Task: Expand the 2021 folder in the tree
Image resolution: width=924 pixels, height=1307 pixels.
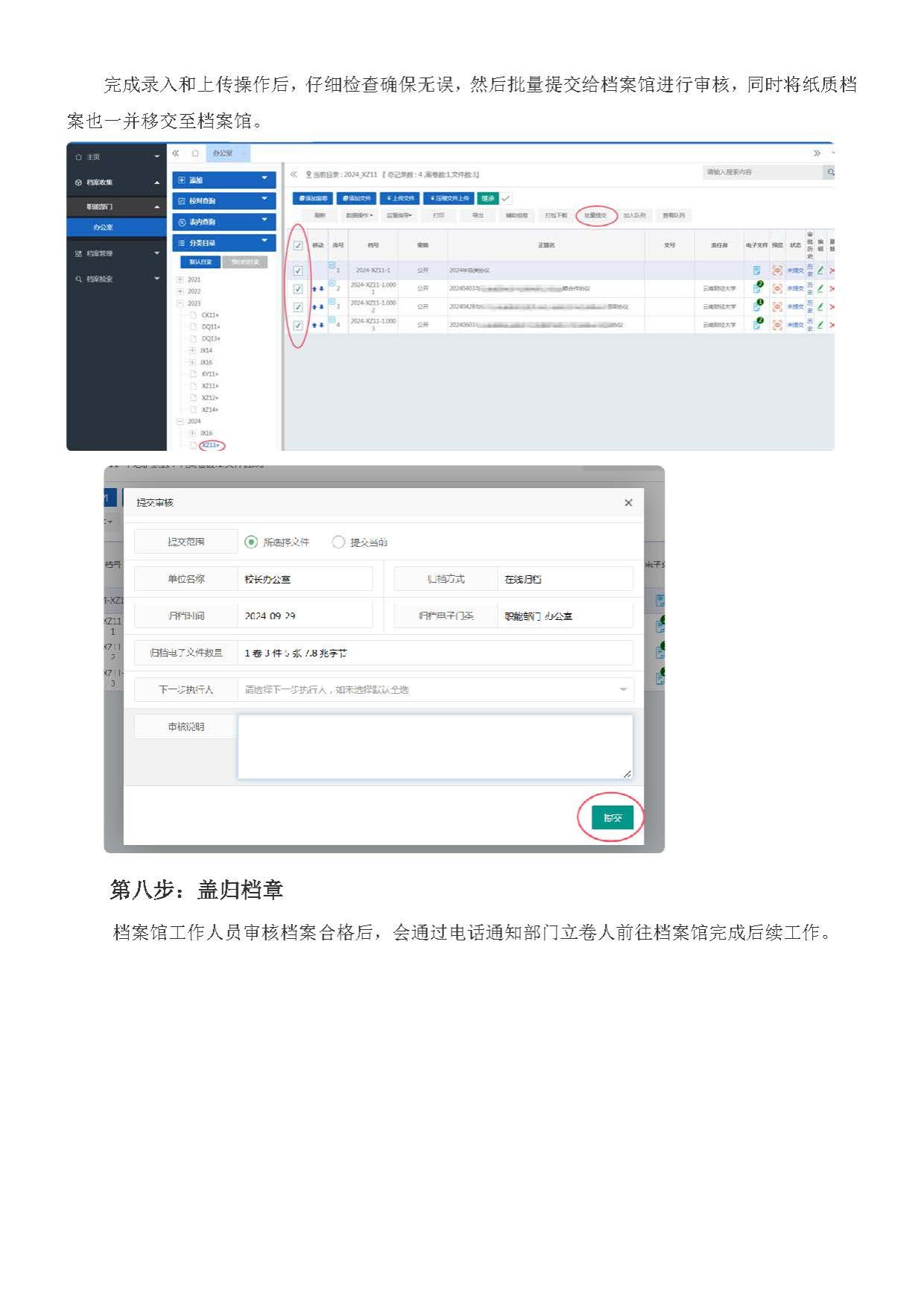Action: (x=180, y=280)
